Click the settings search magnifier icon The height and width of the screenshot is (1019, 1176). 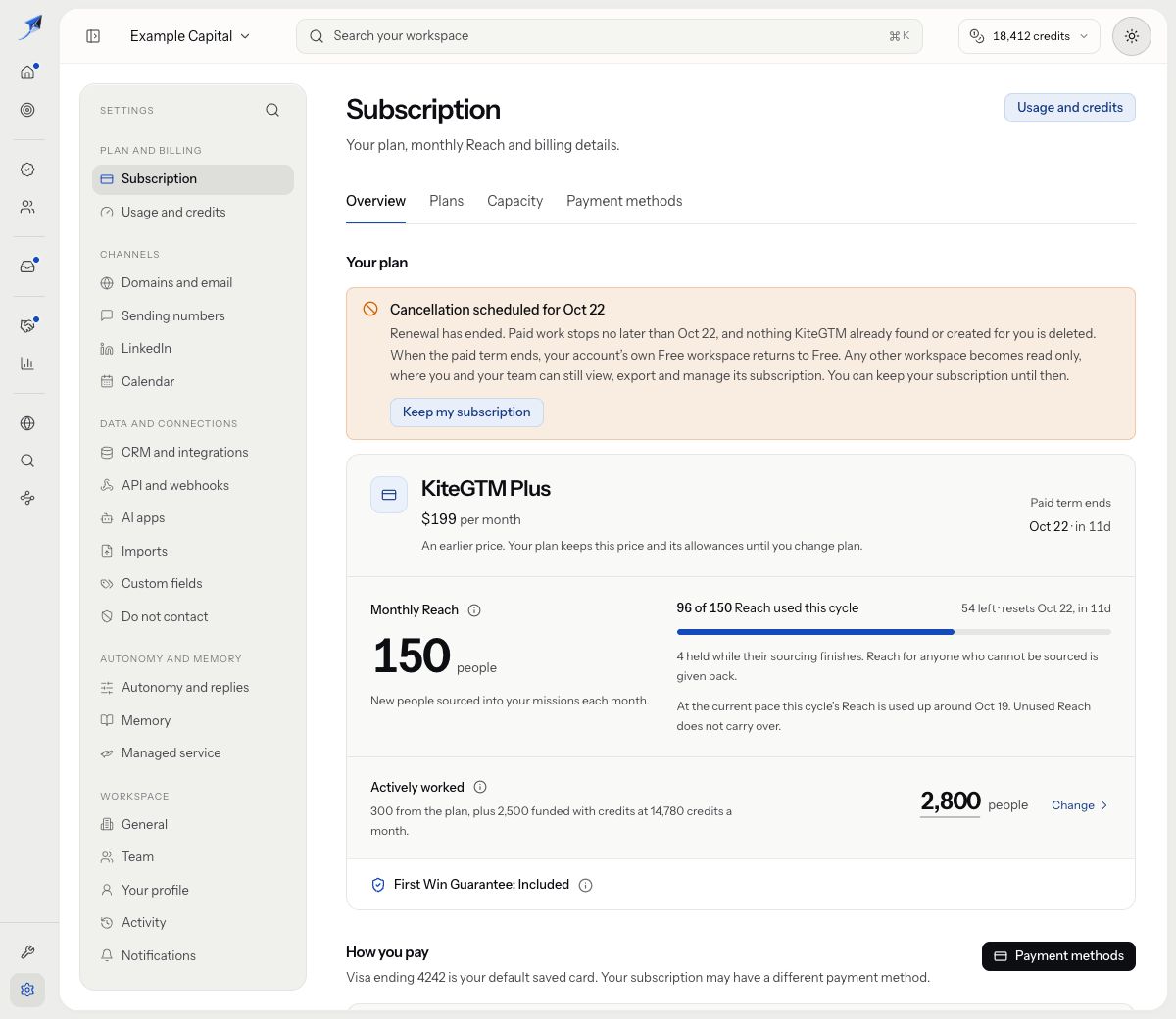click(272, 110)
